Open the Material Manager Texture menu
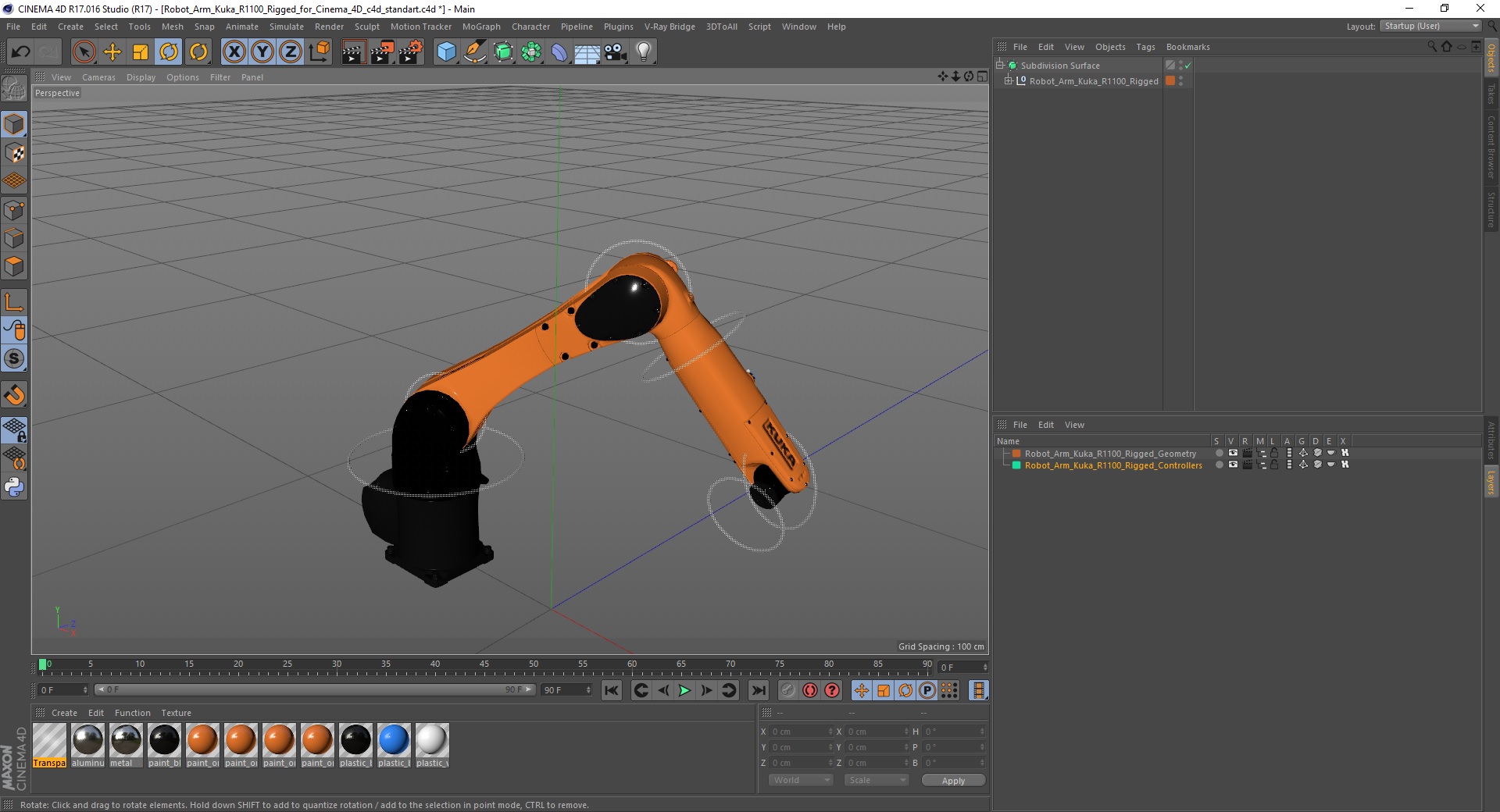Viewport: 1500px width, 812px height. [176, 713]
